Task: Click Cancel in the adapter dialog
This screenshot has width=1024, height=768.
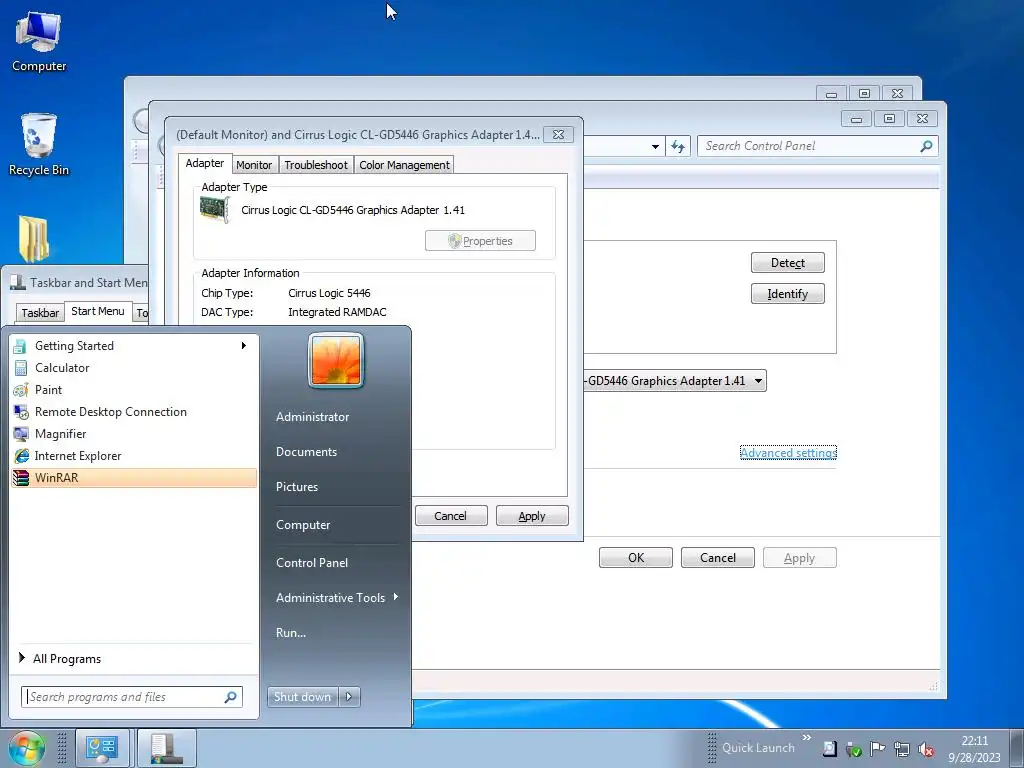Action: coord(451,516)
